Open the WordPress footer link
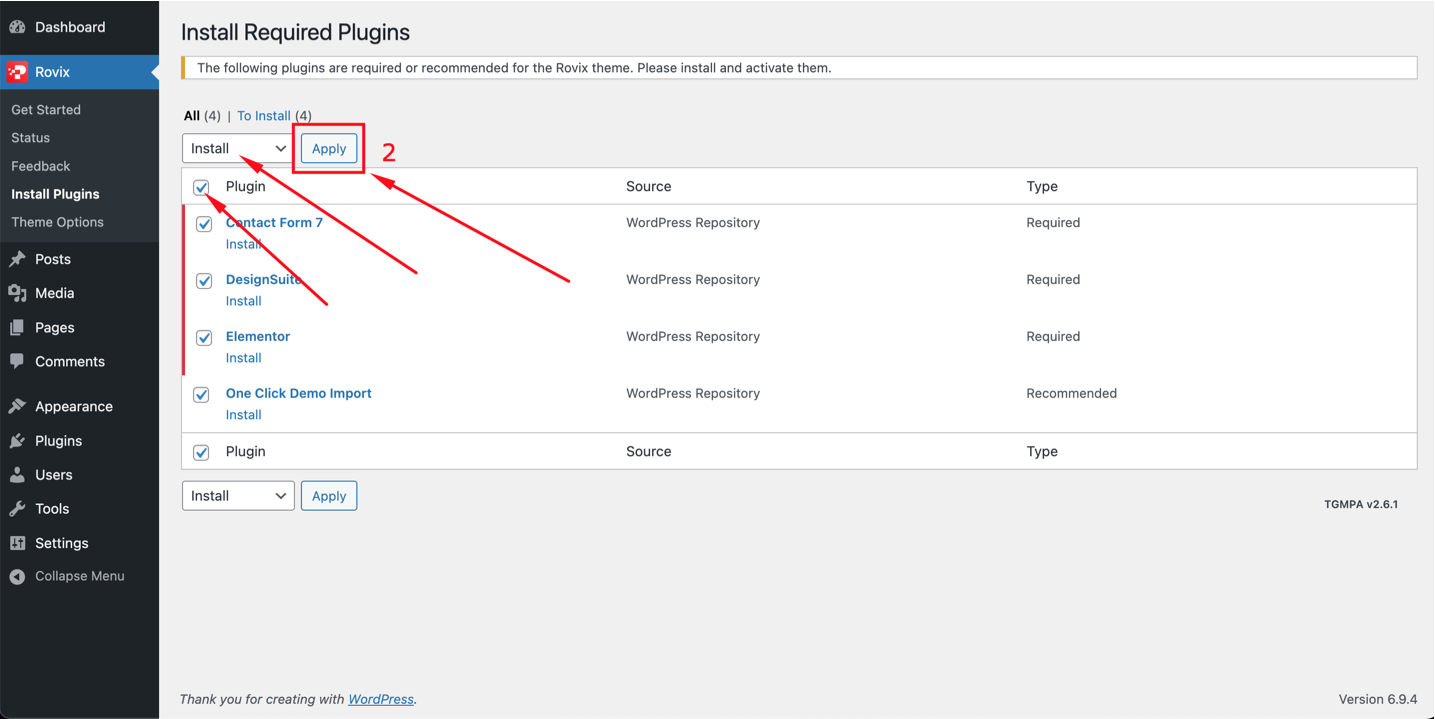Image resolution: width=1435 pixels, height=719 pixels. point(381,700)
